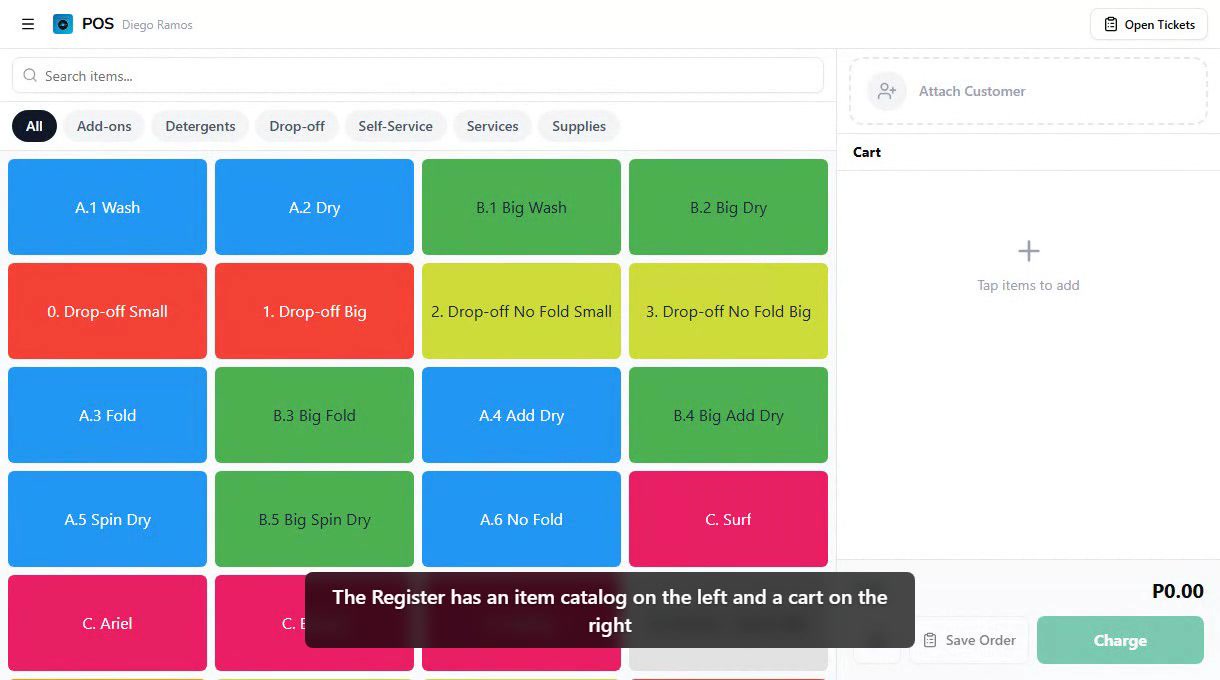Select the pink C. Surf item tile
Image resolution: width=1220 pixels, height=680 pixels.
click(x=728, y=519)
